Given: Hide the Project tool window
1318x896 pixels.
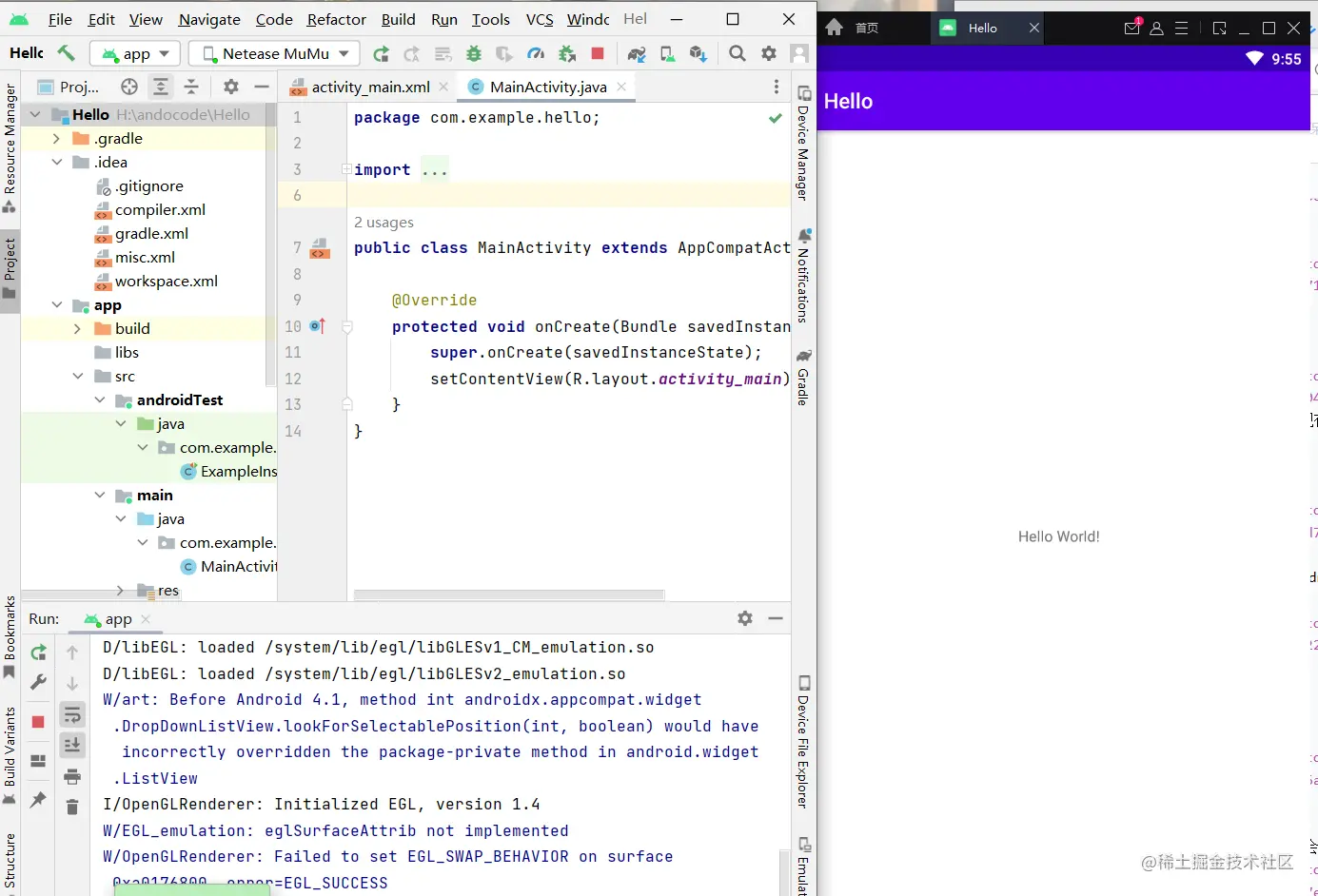Looking at the screenshot, I should pyautogui.click(x=262, y=87).
